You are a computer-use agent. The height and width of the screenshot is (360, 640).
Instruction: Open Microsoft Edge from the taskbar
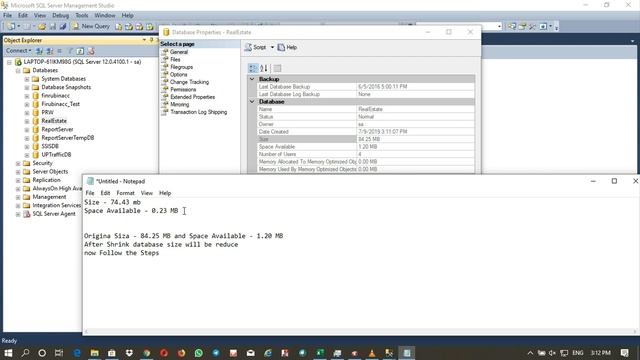click(77, 353)
